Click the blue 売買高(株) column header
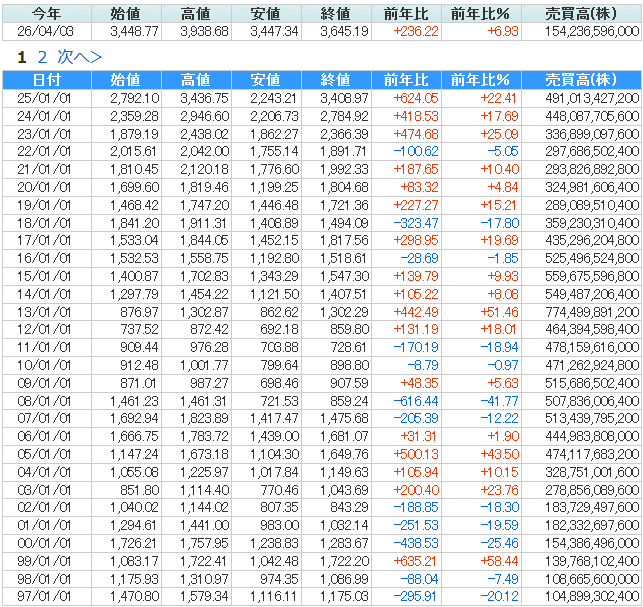Viewport: 643px width, 607px height. click(x=581, y=80)
